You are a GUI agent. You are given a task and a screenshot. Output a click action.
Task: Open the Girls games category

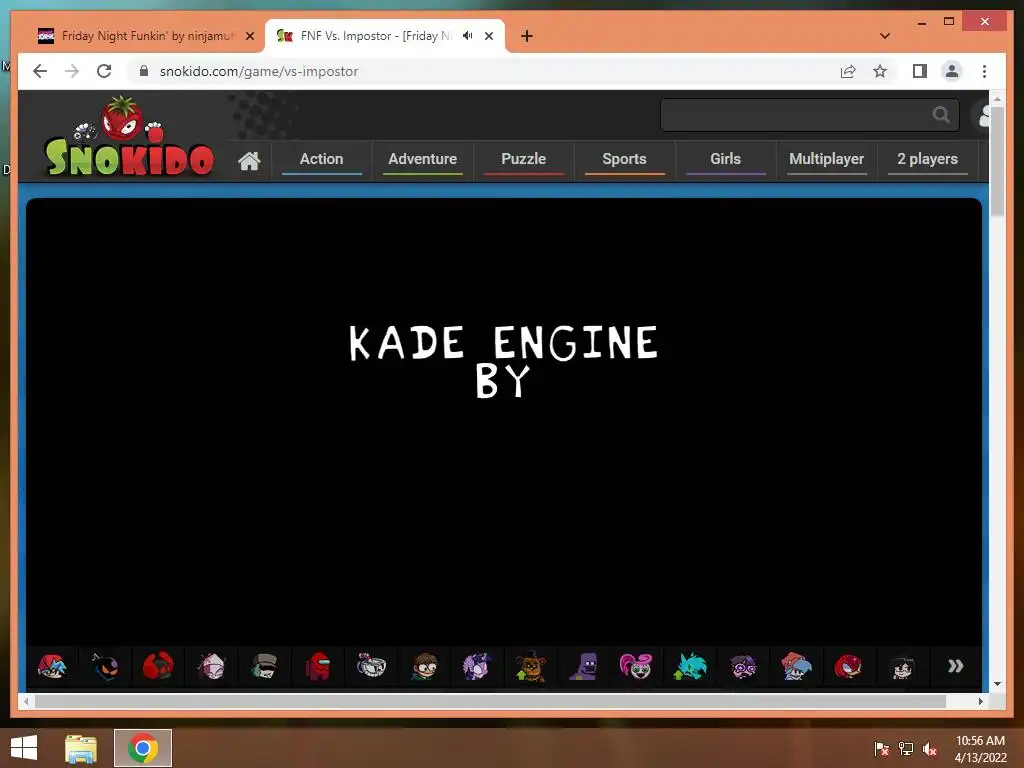726,159
